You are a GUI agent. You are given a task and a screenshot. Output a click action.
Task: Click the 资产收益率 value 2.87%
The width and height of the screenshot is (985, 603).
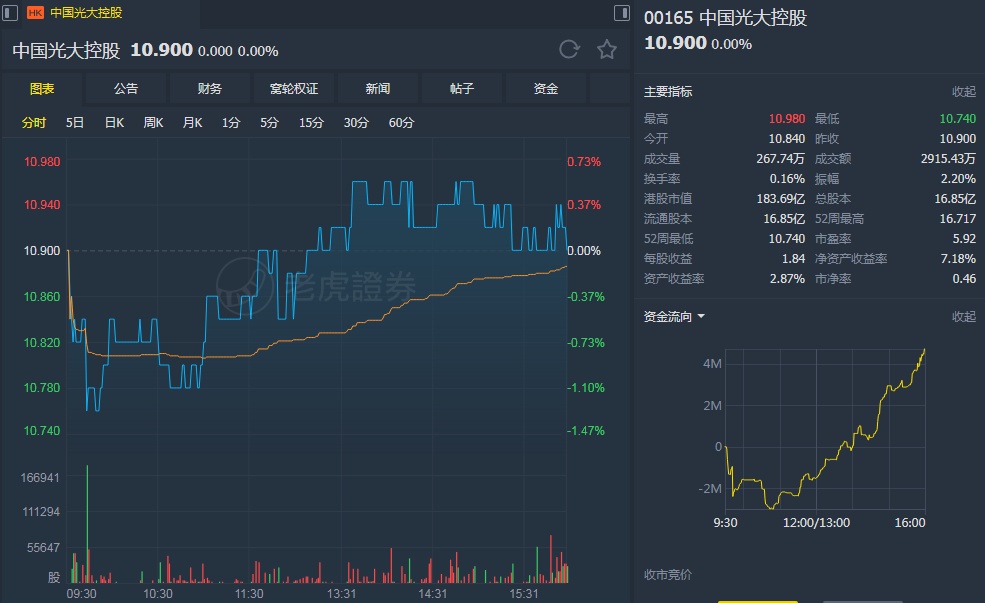[x=787, y=279]
